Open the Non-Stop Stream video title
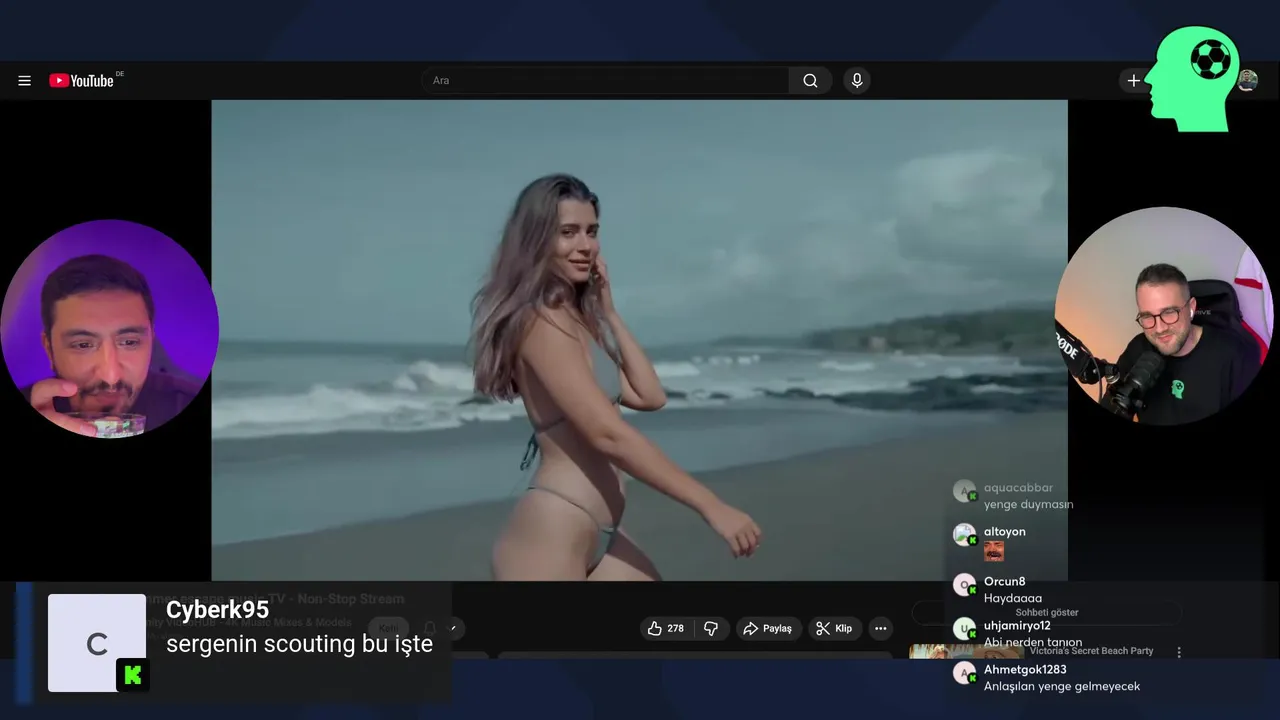 [275, 598]
